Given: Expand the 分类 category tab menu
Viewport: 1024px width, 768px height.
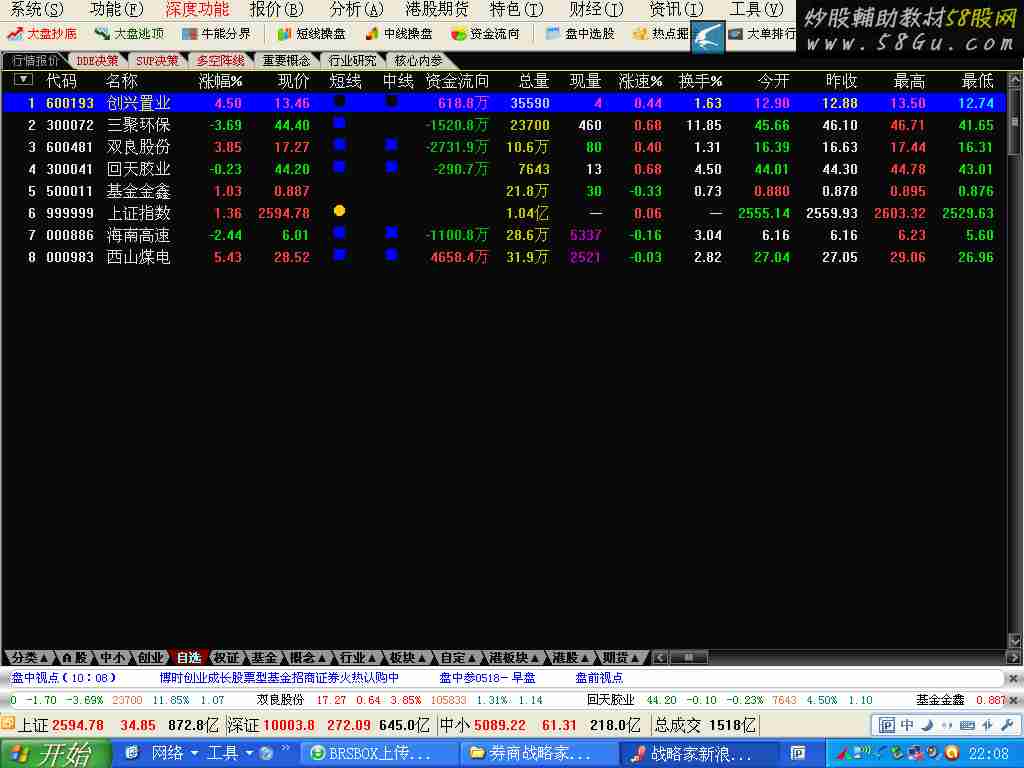Looking at the screenshot, I should pos(29,658).
